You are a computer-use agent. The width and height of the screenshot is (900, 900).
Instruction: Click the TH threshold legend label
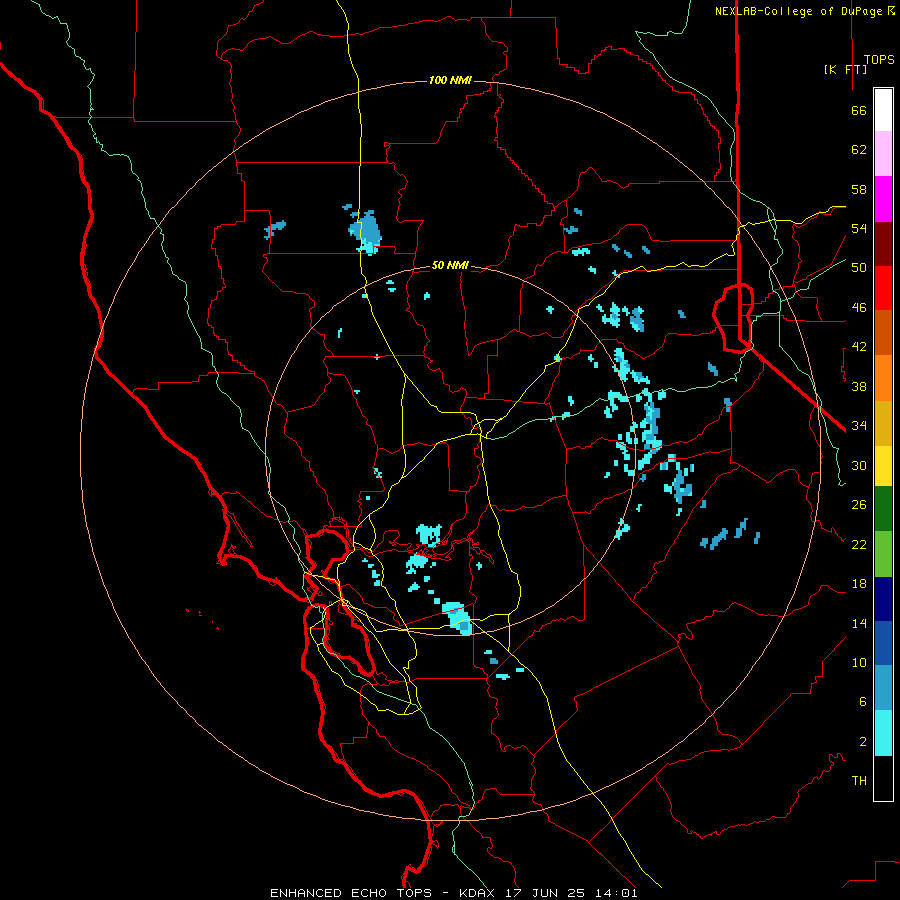pos(859,781)
